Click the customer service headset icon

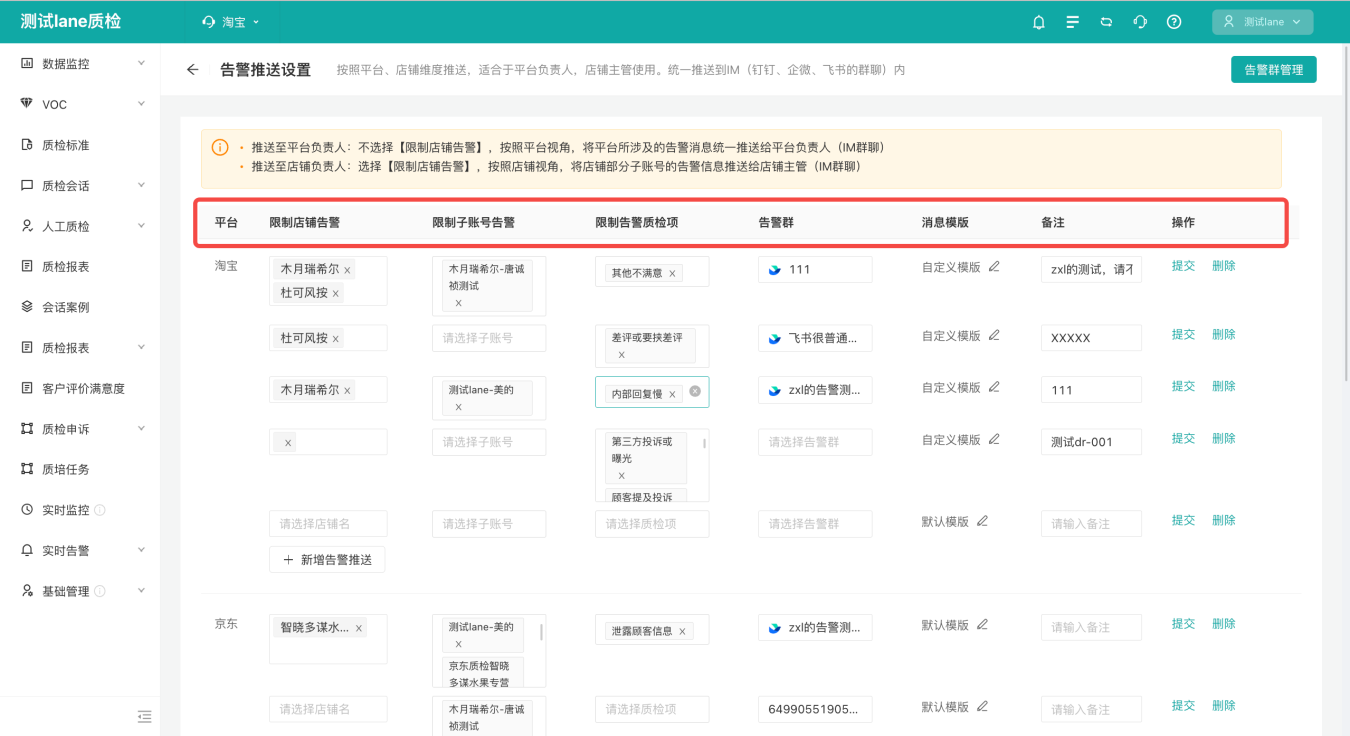1140,22
